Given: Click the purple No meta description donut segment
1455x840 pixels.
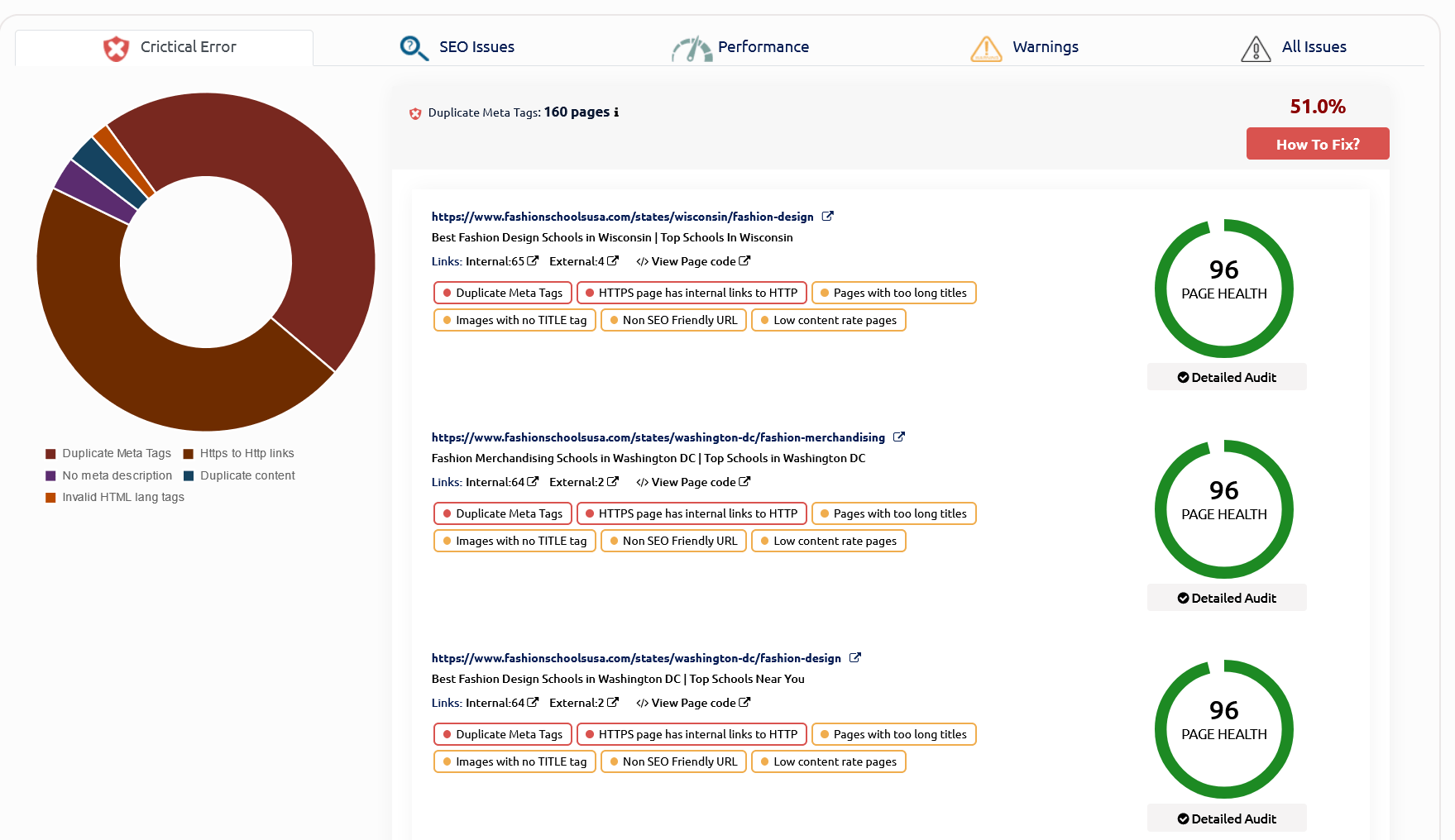Looking at the screenshot, I should click(98, 192).
